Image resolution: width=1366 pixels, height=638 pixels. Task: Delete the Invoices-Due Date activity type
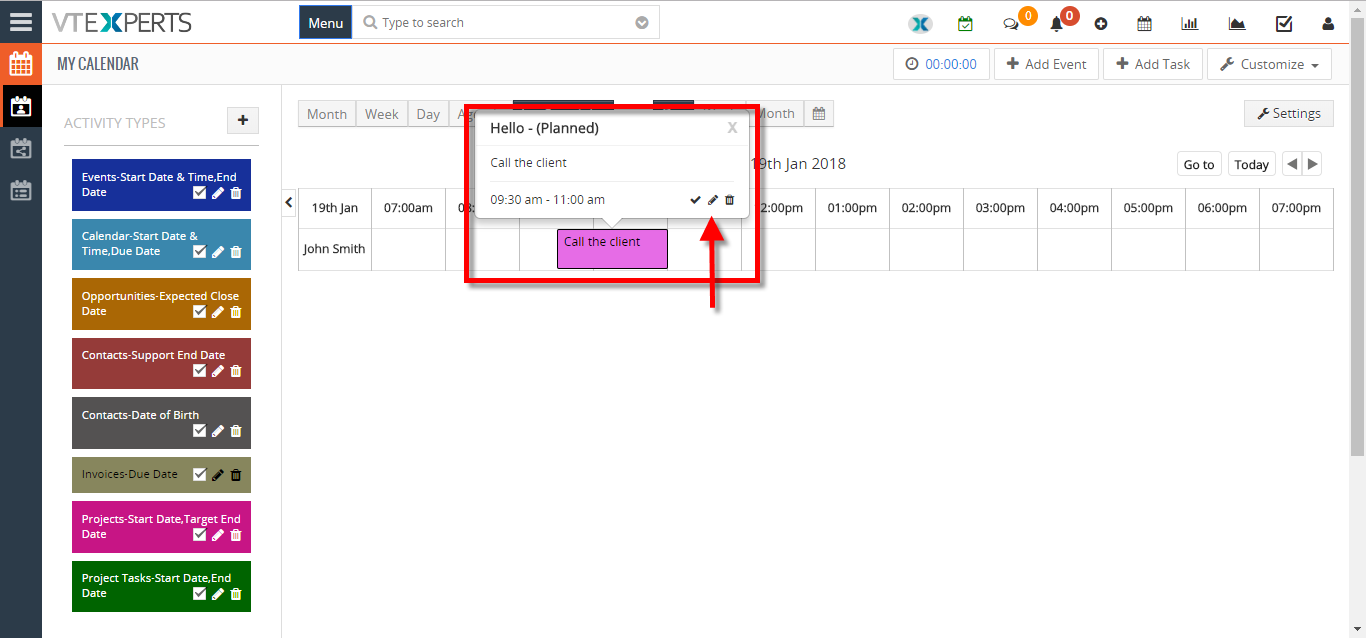click(x=236, y=475)
